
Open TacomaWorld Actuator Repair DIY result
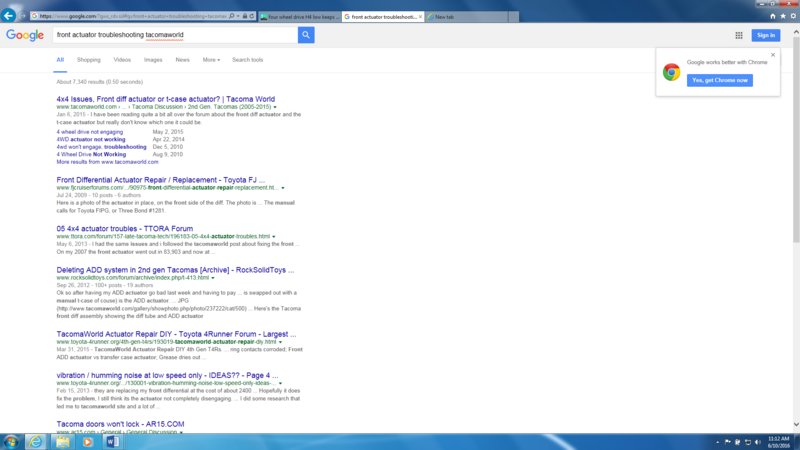pyautogui.click(x=177, y=334)
